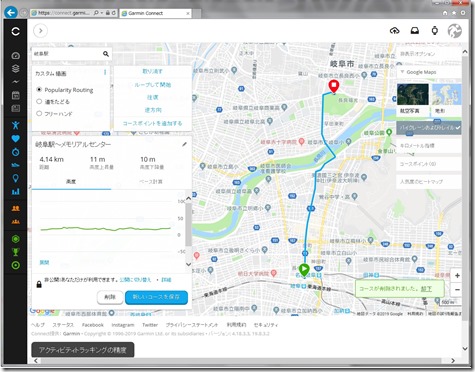Open the stacked layers icon in sidebar

[x=16, y=69]
